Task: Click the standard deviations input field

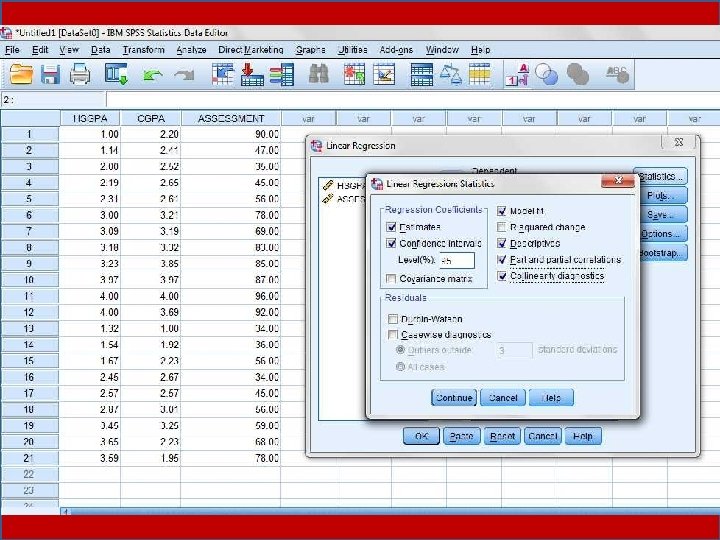Action: click(514, 350)
